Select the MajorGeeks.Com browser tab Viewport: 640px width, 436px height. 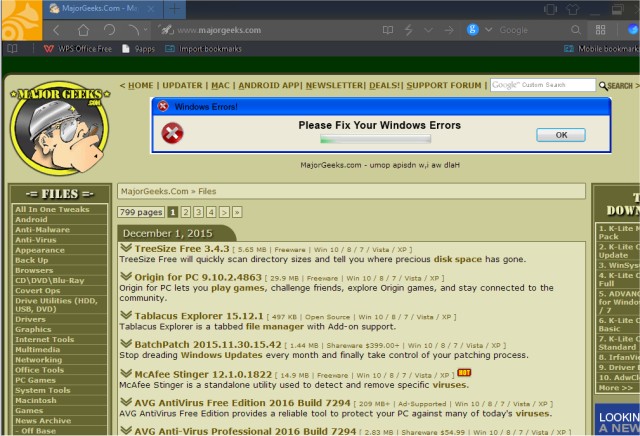102,9
